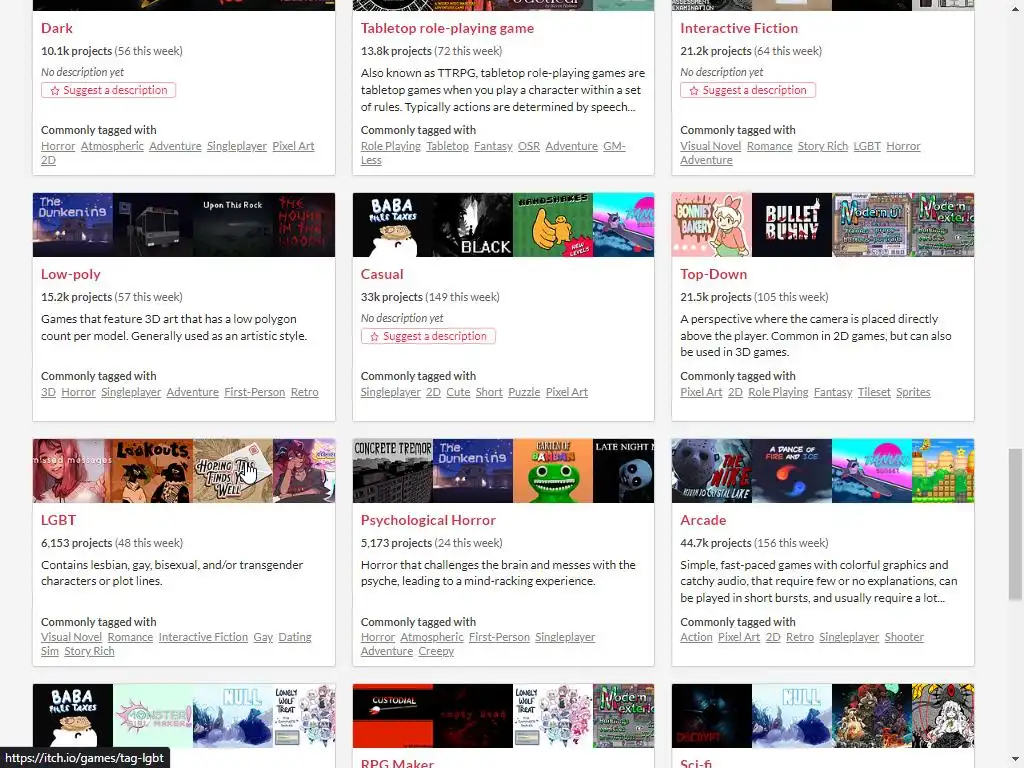
Task: Click Shooter tag under Arcade
Action: tap(904, 637)
